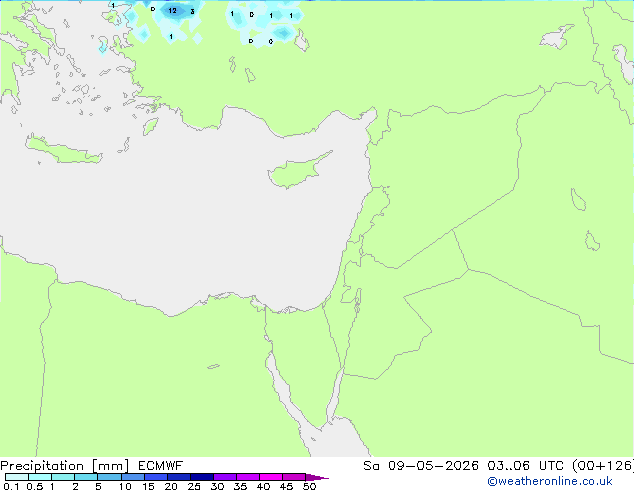Click the "3" precipitation value beside 12
634x490 pixels.
point(192,12)
